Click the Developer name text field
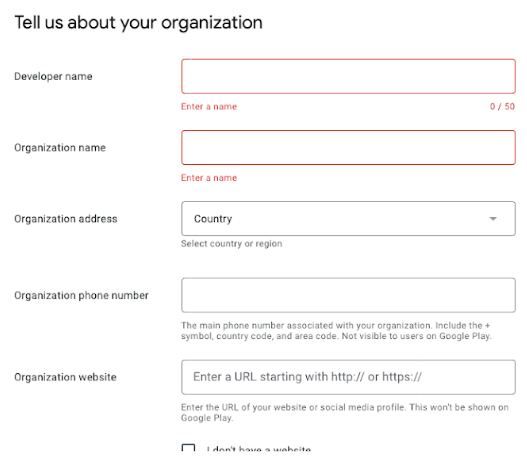Viewport: 527px width, 461px height. (x=348, y=76)
